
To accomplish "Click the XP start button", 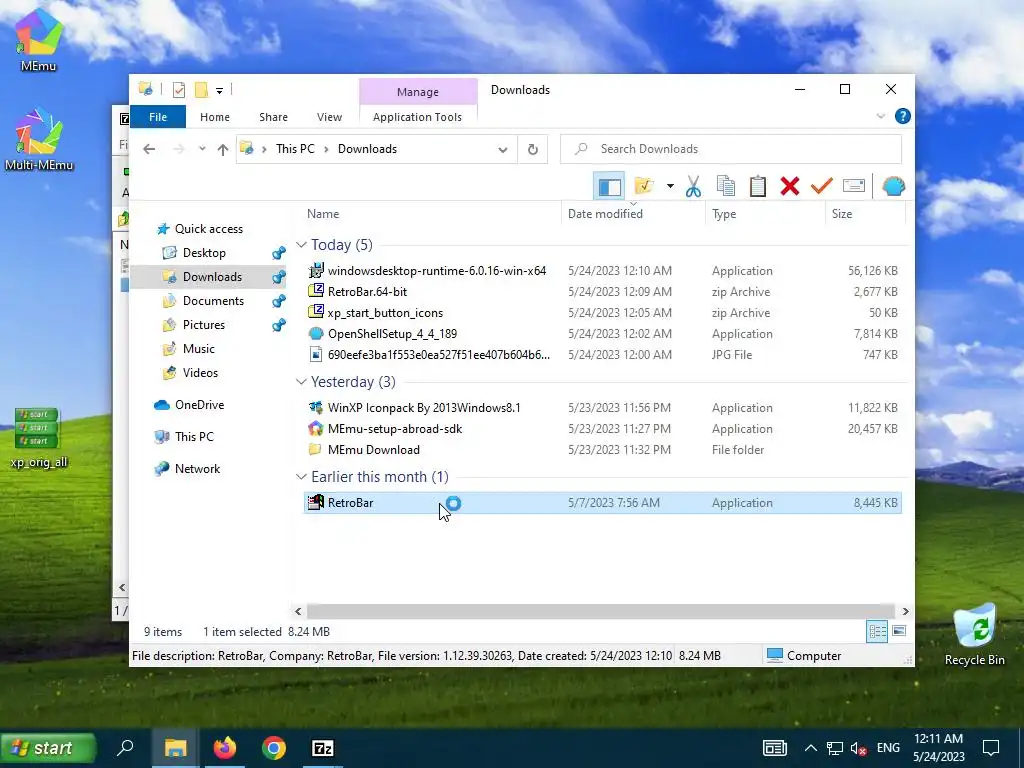I will tap(49, 748).
